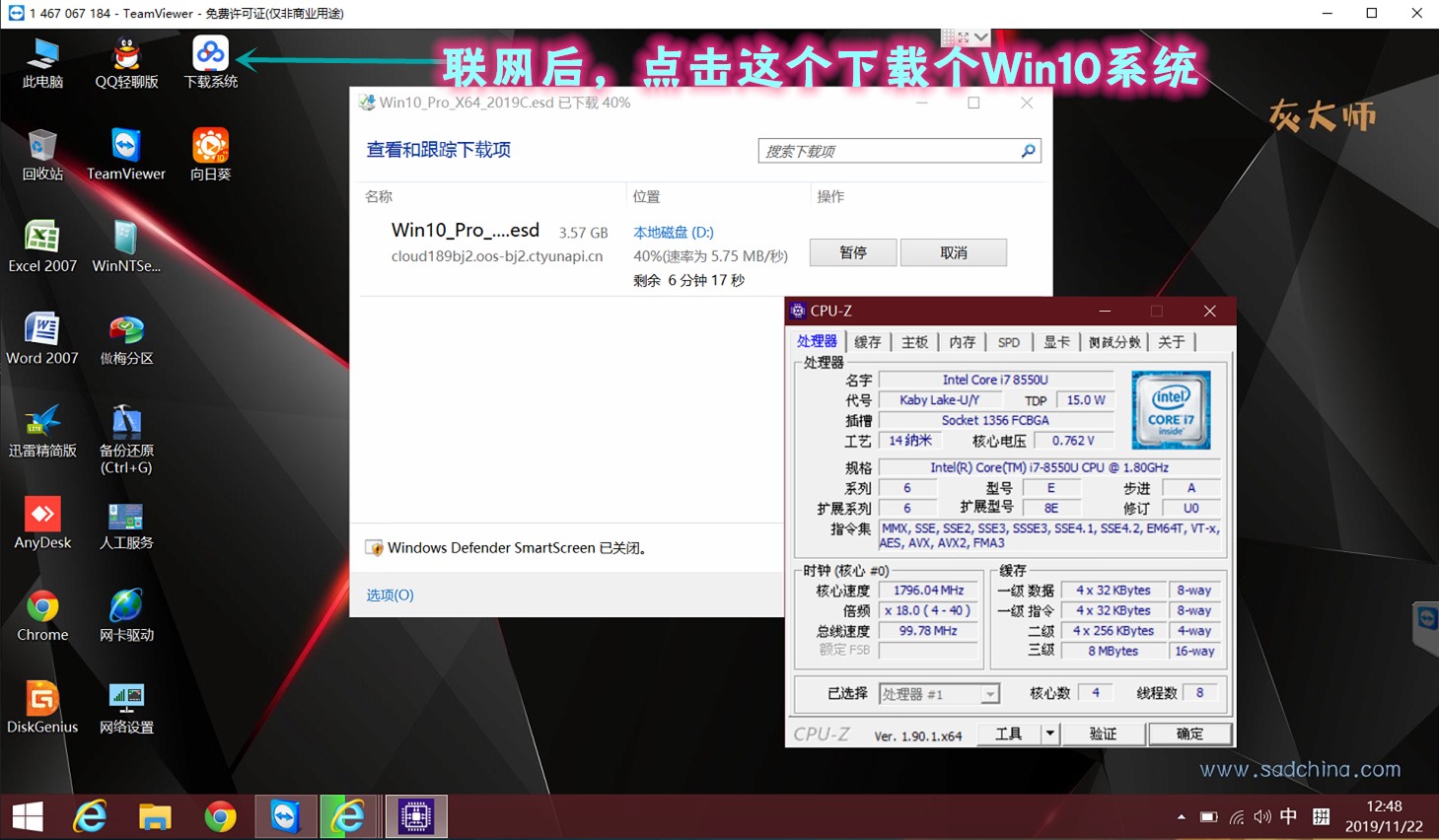Open 选项(O) in the downloads window
The width and height of the screenshot is (1439, 840).
pos(390,595)
